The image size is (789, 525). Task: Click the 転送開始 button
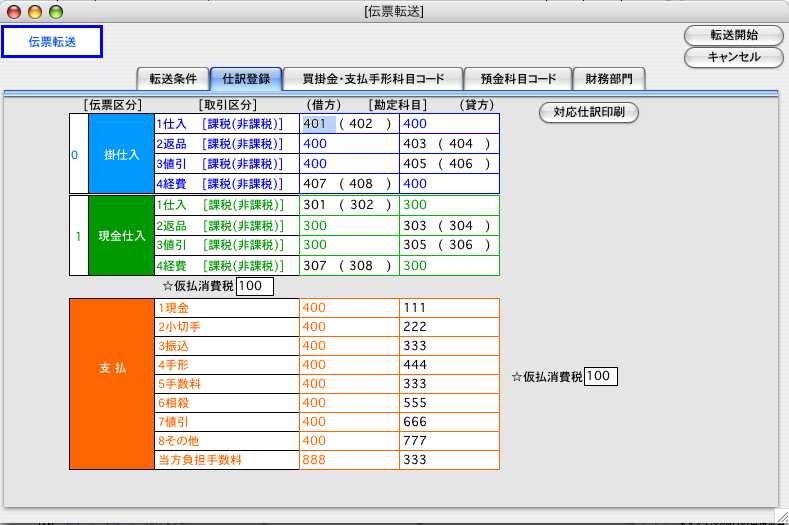[x=733, y=35]
